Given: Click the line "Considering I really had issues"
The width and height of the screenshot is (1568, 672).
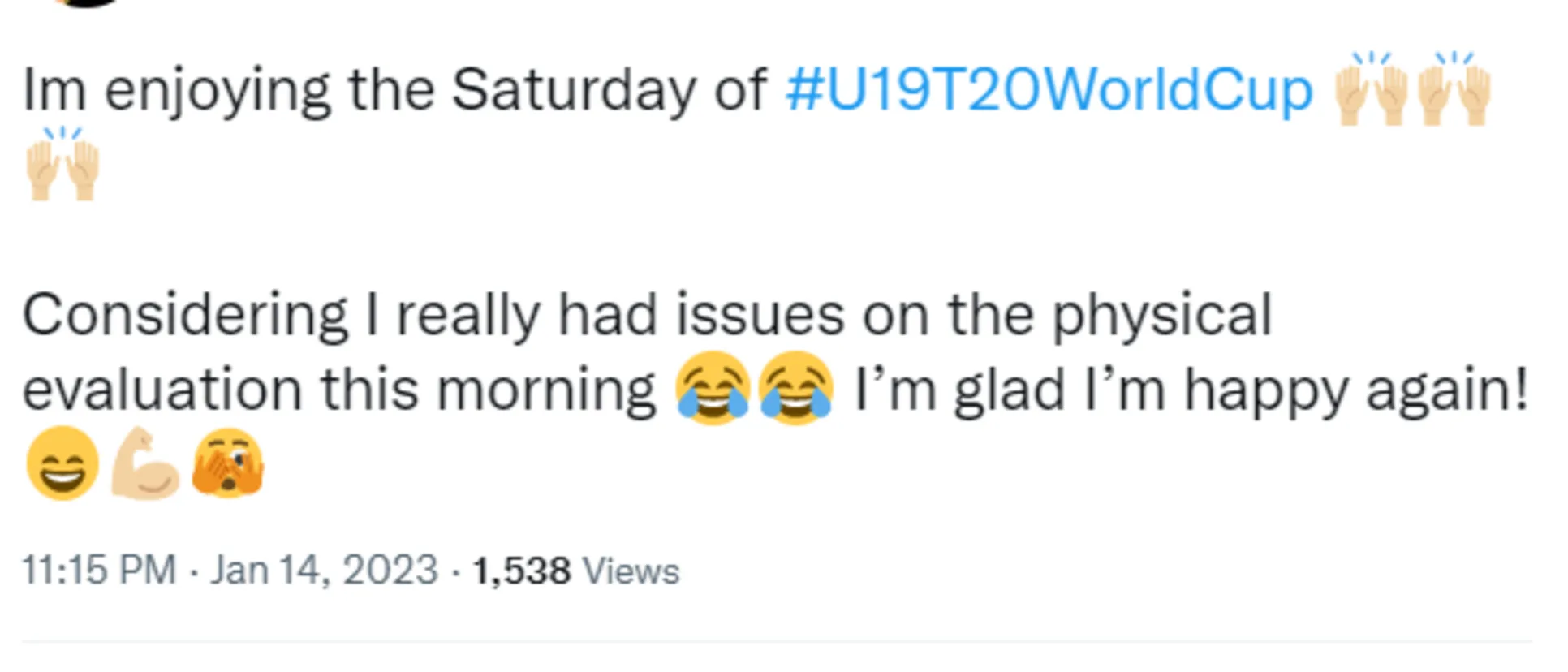Looking at the screenshot, I should (433, 315).
